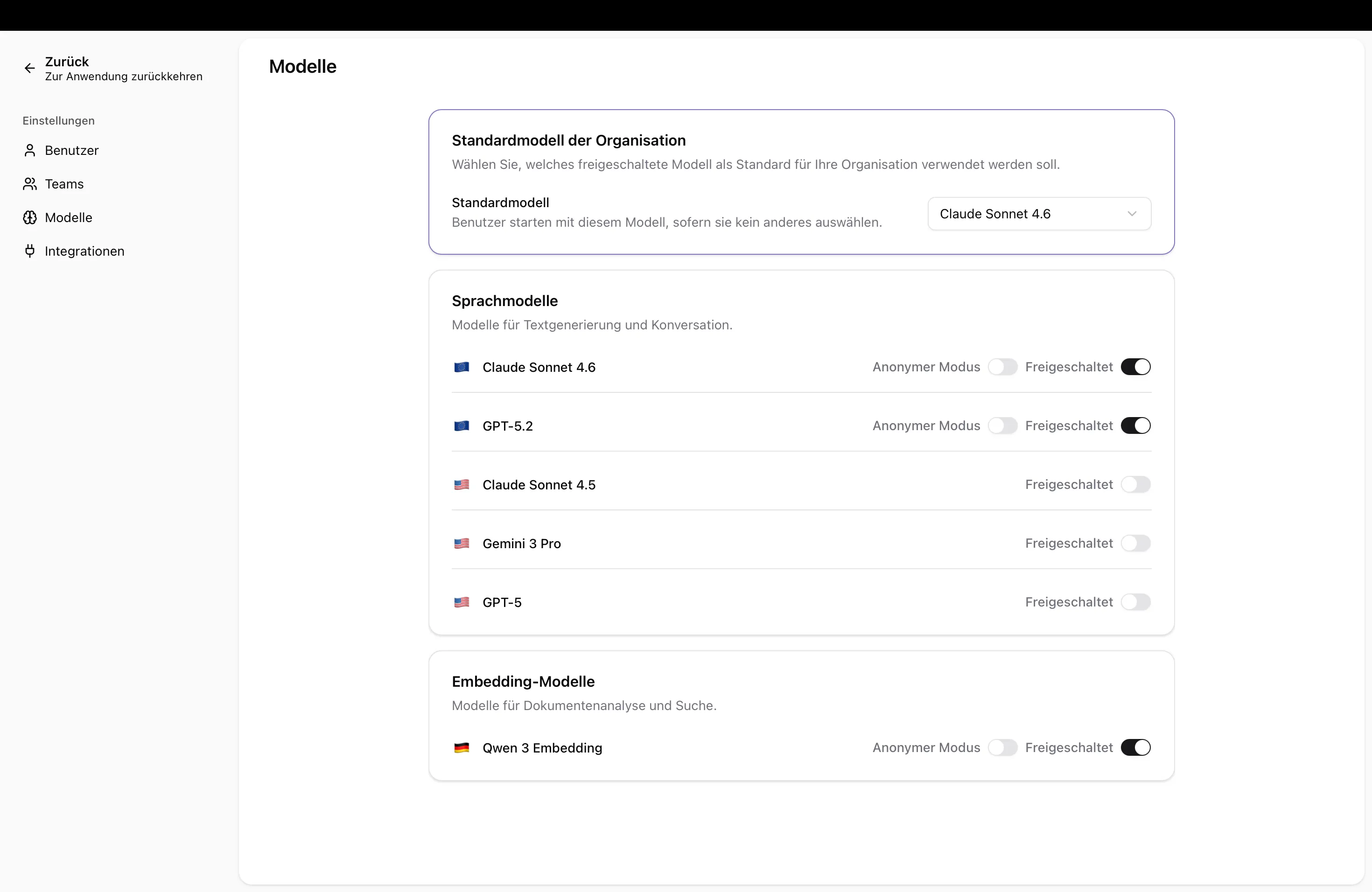Open Integrationen via its sidebar icon

(30, 251)
